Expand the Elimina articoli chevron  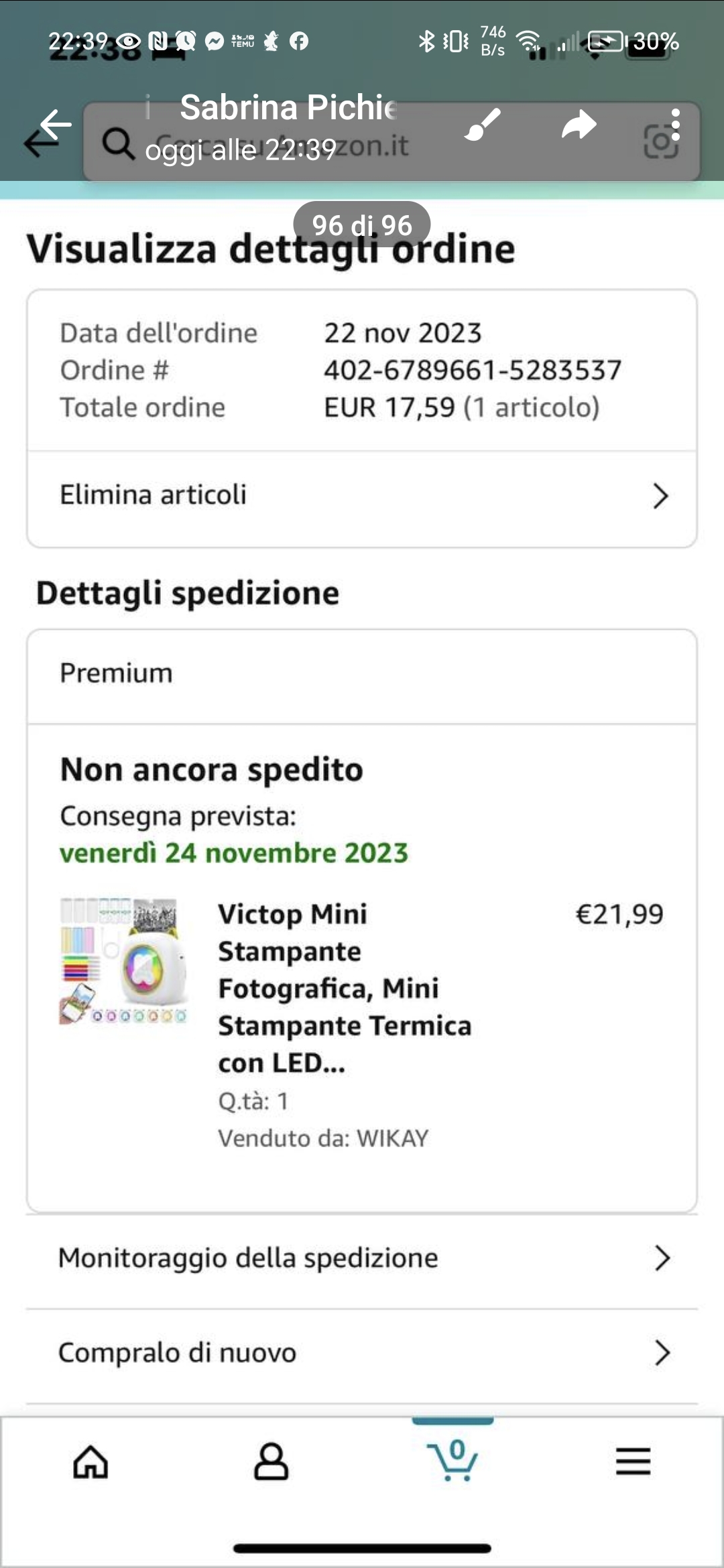tap(660, 496)
